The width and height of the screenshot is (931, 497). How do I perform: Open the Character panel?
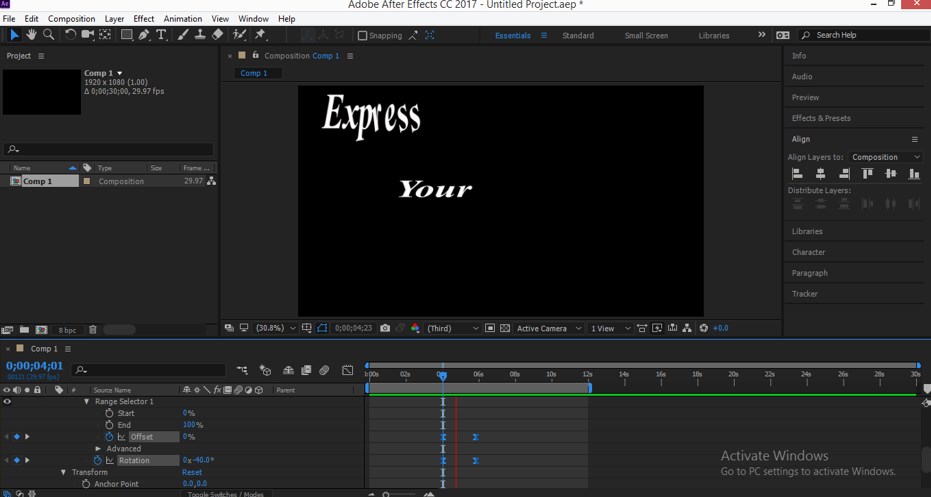(808, 252)
